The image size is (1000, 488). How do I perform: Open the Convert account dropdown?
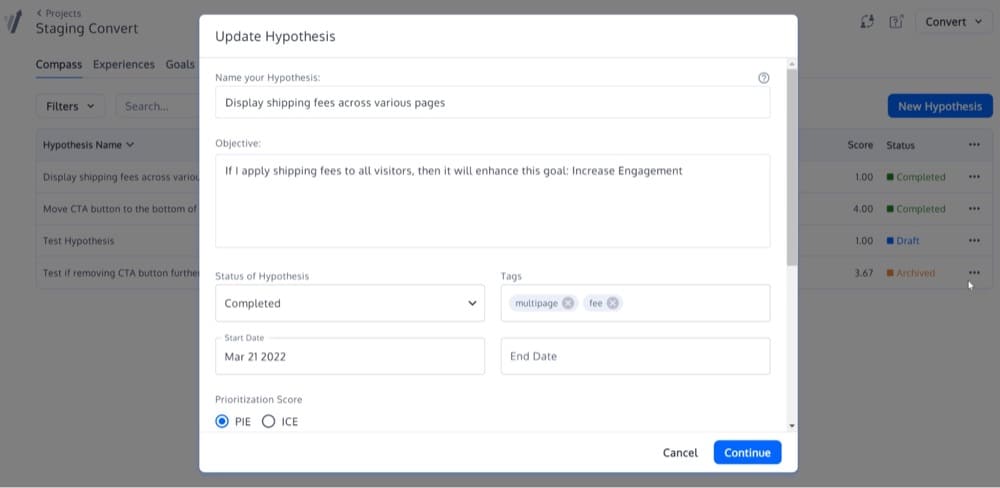pyautogui.click(x=953, y=22)
